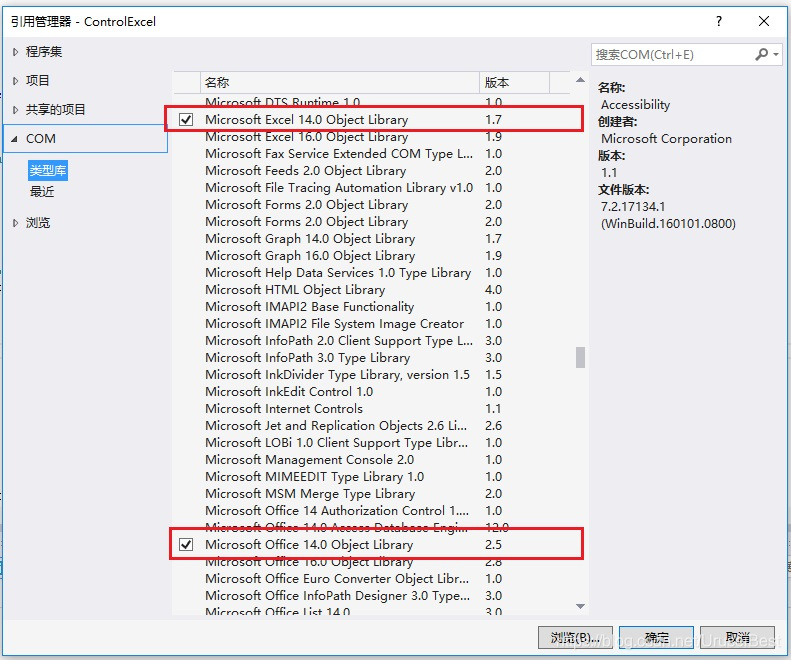
Task: Select Microsoft Excel 16.0 Object Library row
Action: coord(373,137)
